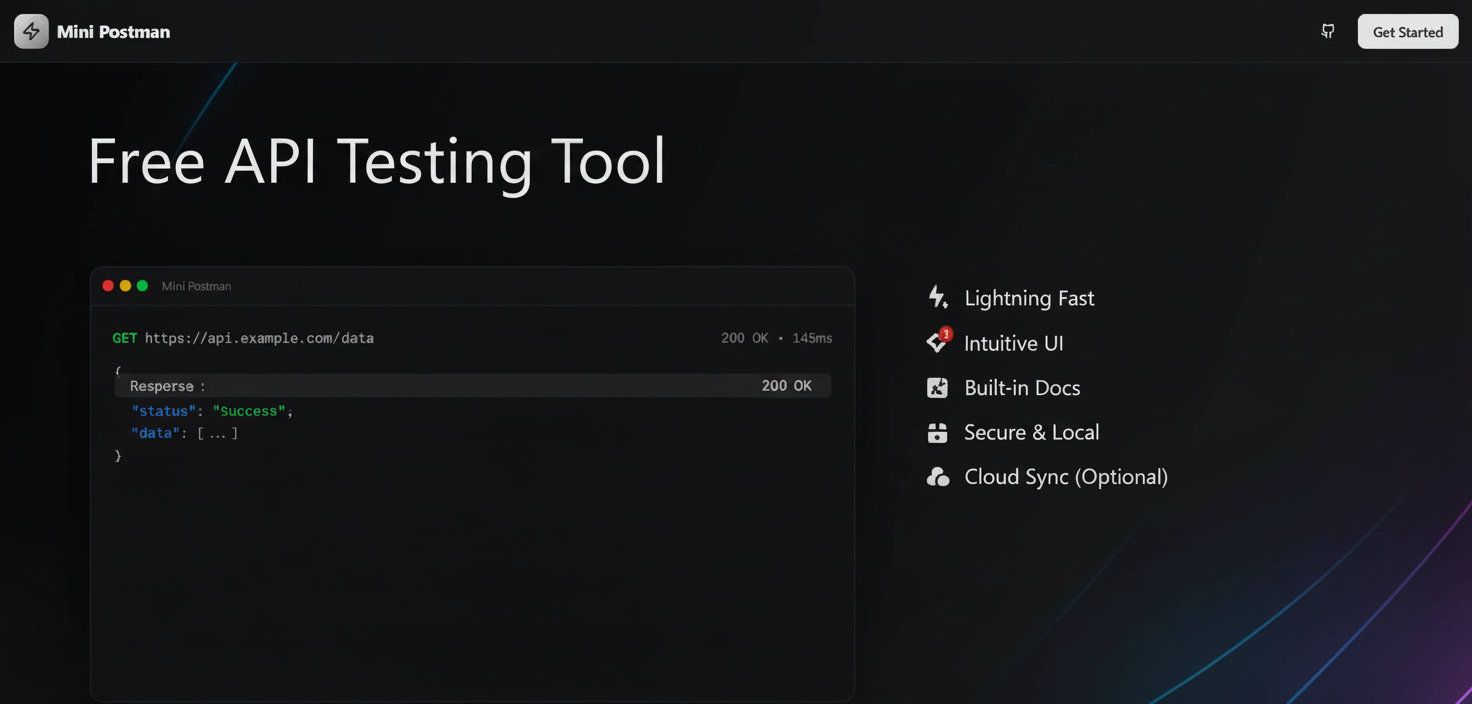Click the 'Mini Postman' mock window title
This screenshot has width=1472, height=704.
pos(196,286)
